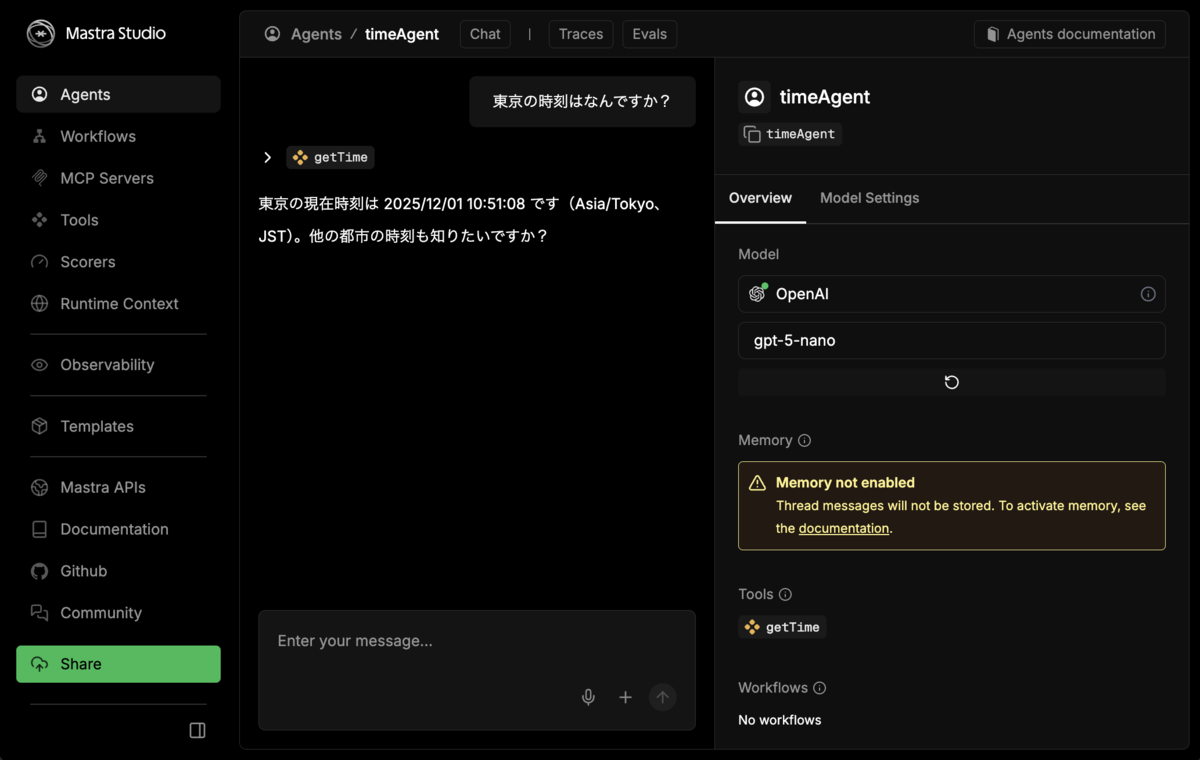The image size is (1200, 760).
Task: Switch to the Traces tab
Action: [x=581, y=34]
